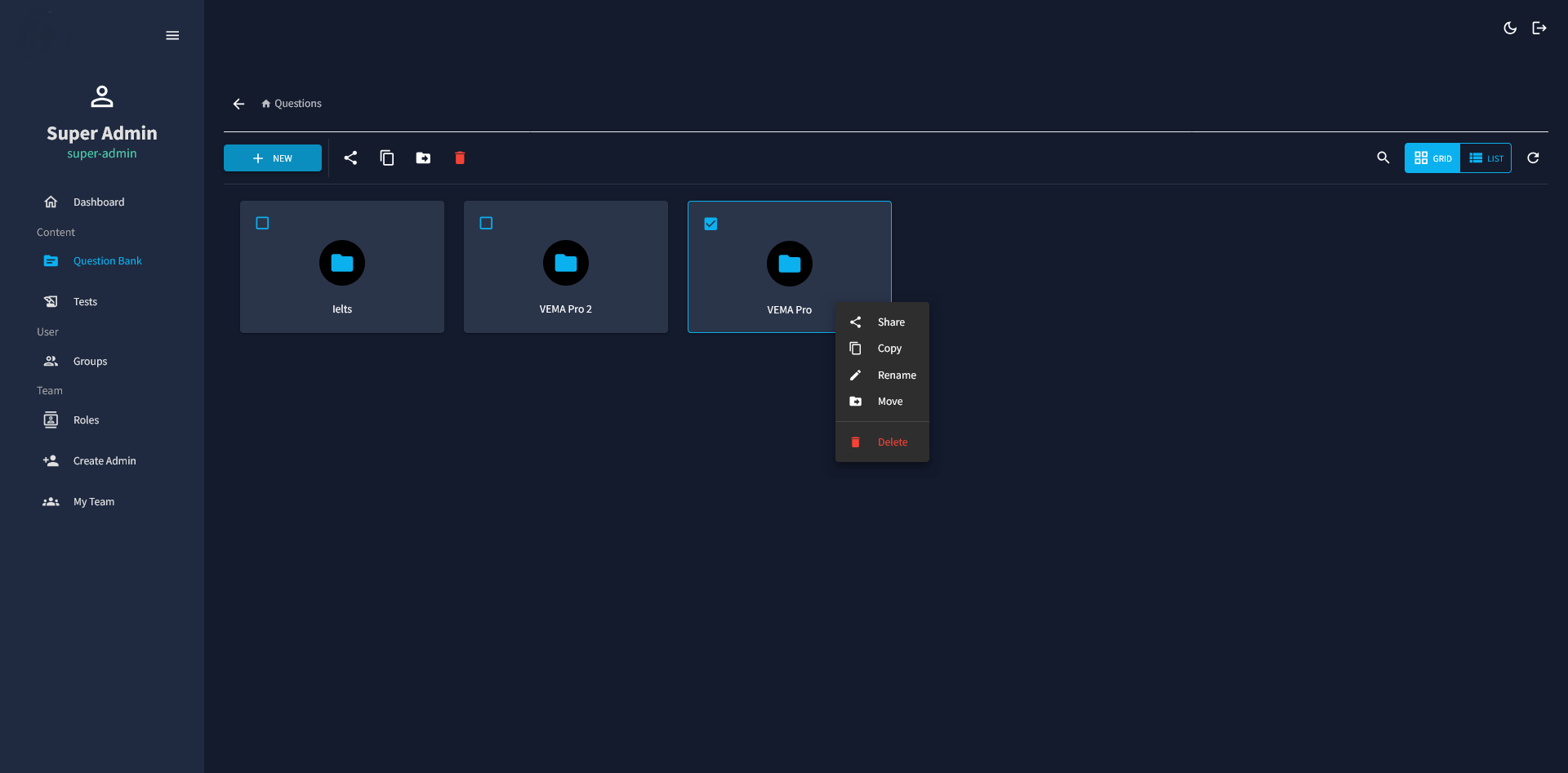Image resolution: width=1568 pixels, height=773 pixels.
Task: Choose Rename from the context menu
Action: 897,375
